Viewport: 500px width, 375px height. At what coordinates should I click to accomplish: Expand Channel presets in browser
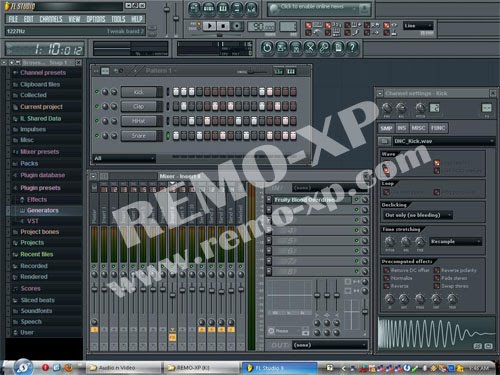[43, 73]
